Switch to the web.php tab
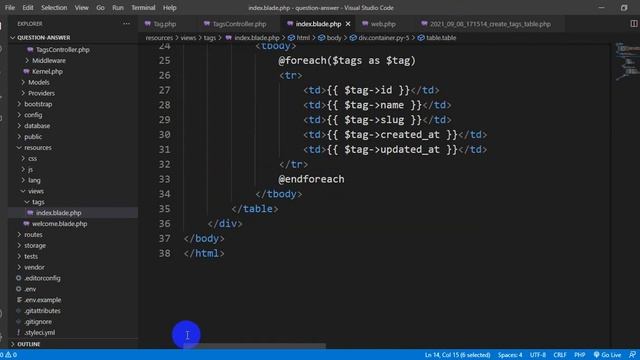Image resolution: width=640 pixels, height=360 pixels. (x=383, y=24)
